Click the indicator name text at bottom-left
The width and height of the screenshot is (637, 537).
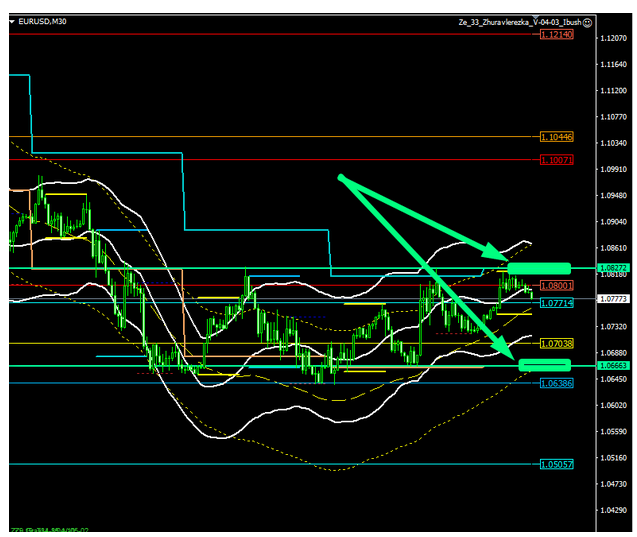[50, 531]
